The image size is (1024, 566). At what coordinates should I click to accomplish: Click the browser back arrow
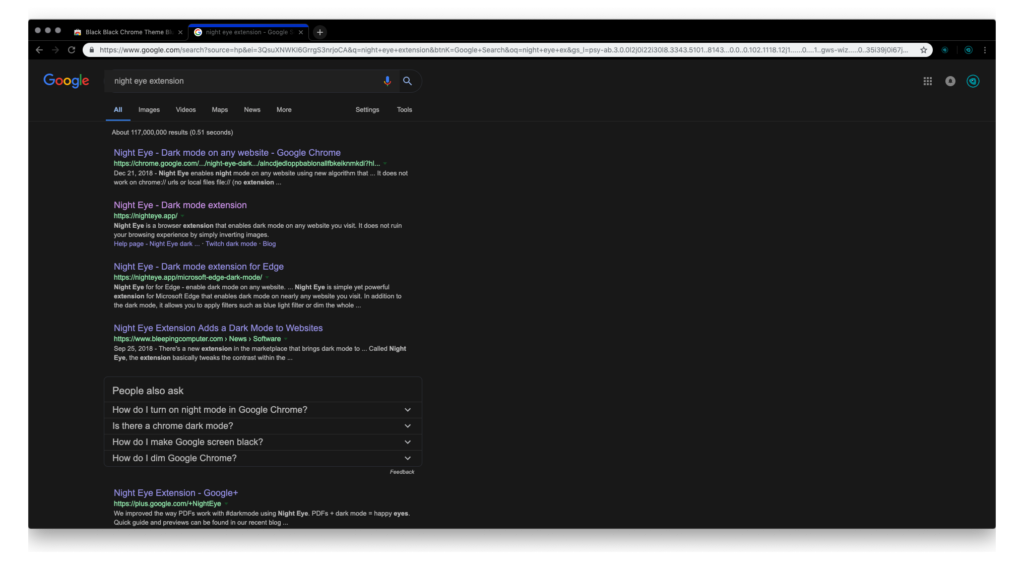coord(40,50)
